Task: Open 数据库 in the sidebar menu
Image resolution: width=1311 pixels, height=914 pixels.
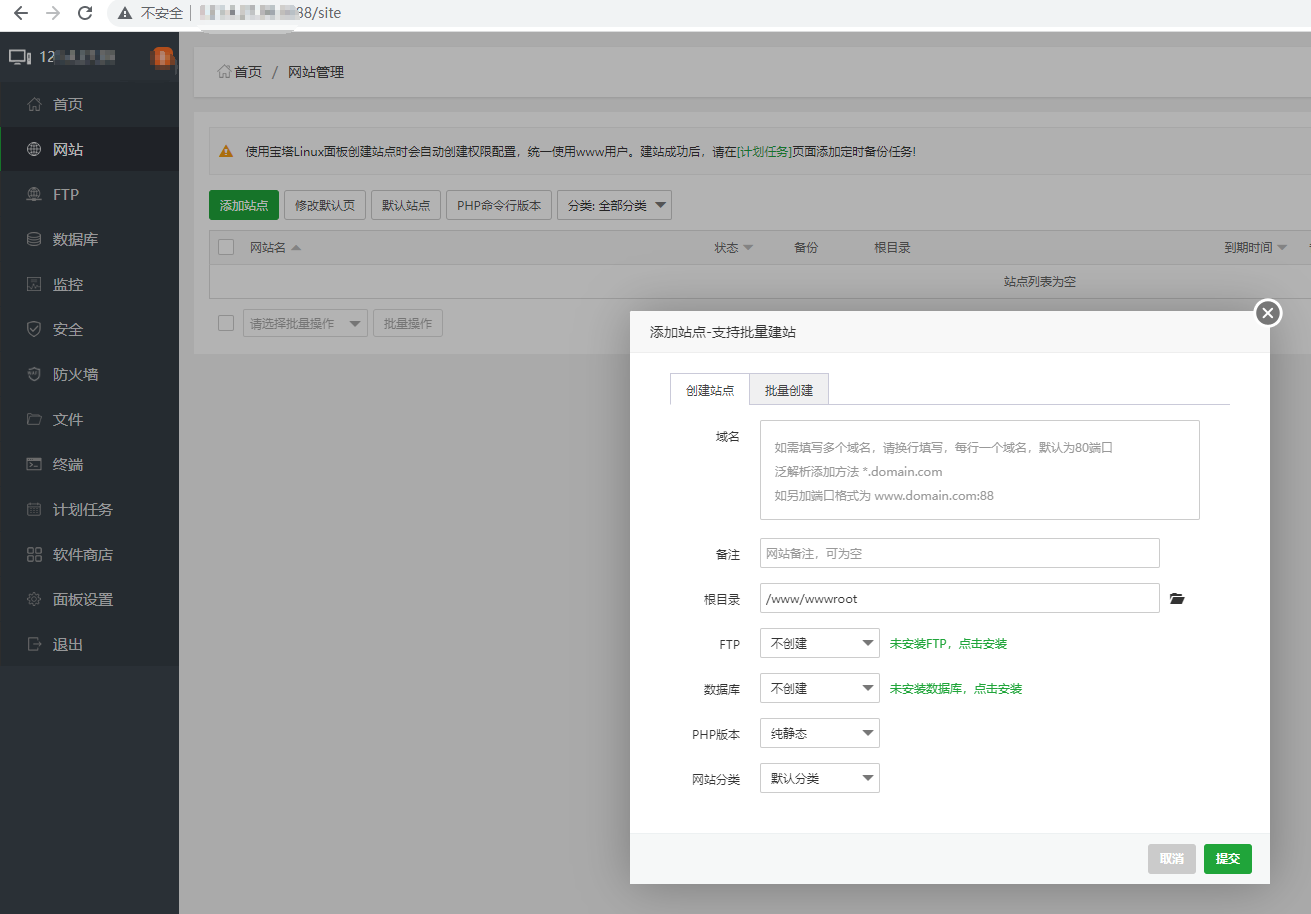Action: click(x=89, y=239)
